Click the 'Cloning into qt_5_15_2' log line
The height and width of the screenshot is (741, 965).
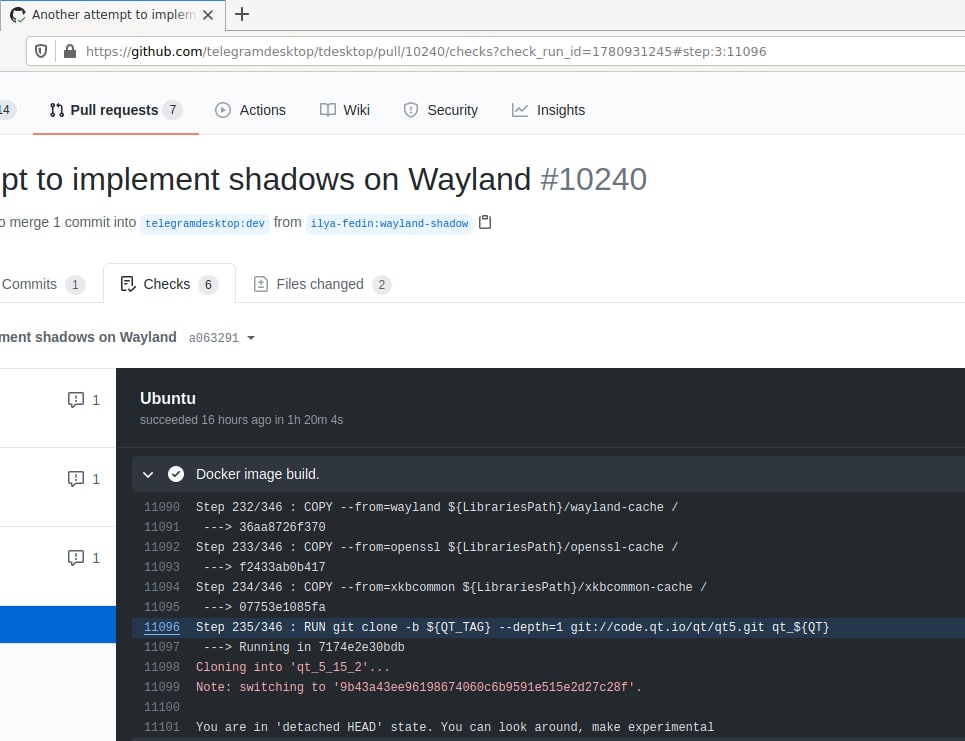[x=292, y=667]
